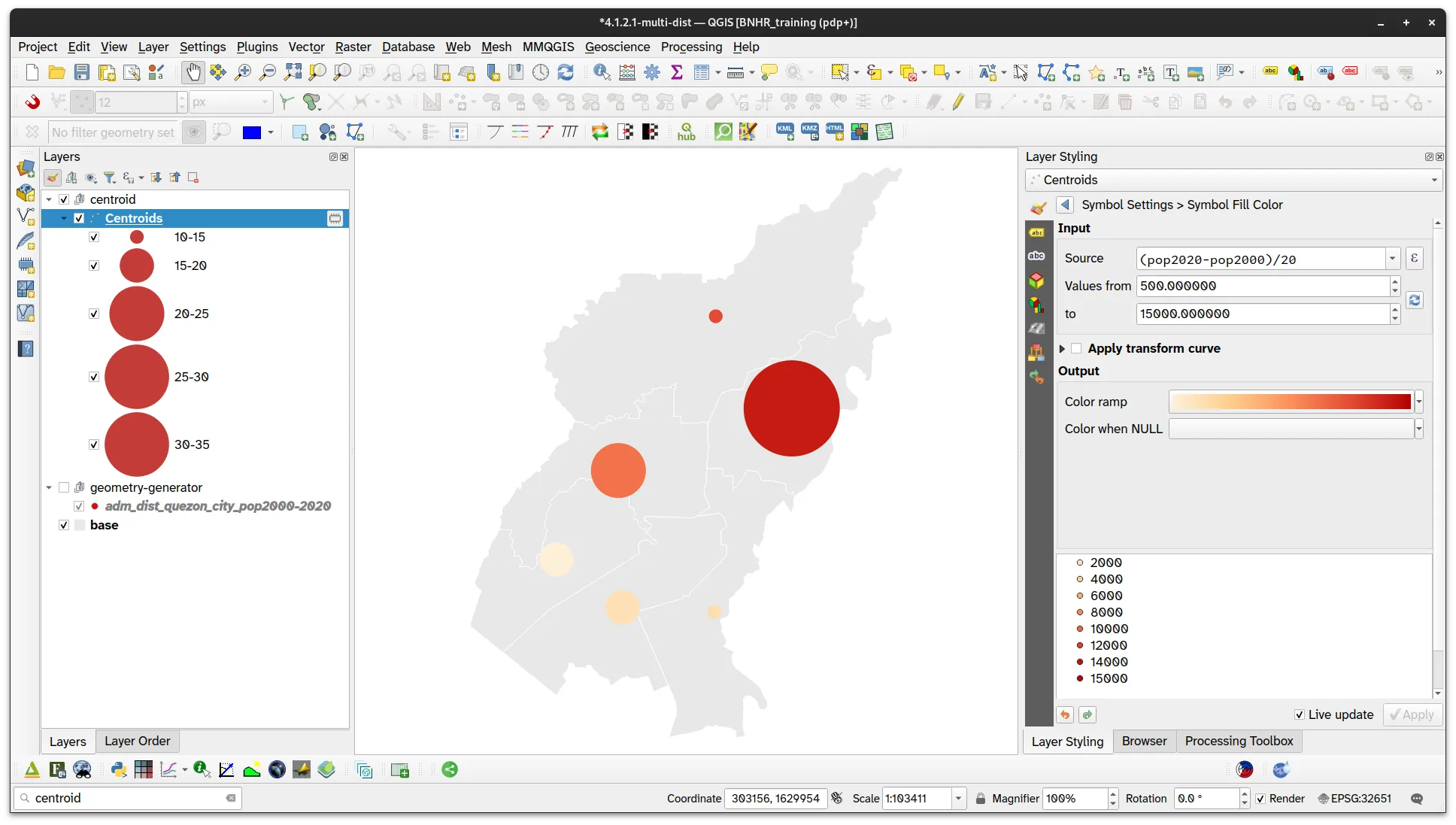Click the Save Project floppy icon
This screenshot has height=825, width=1456.
click(x=82, y=72)
